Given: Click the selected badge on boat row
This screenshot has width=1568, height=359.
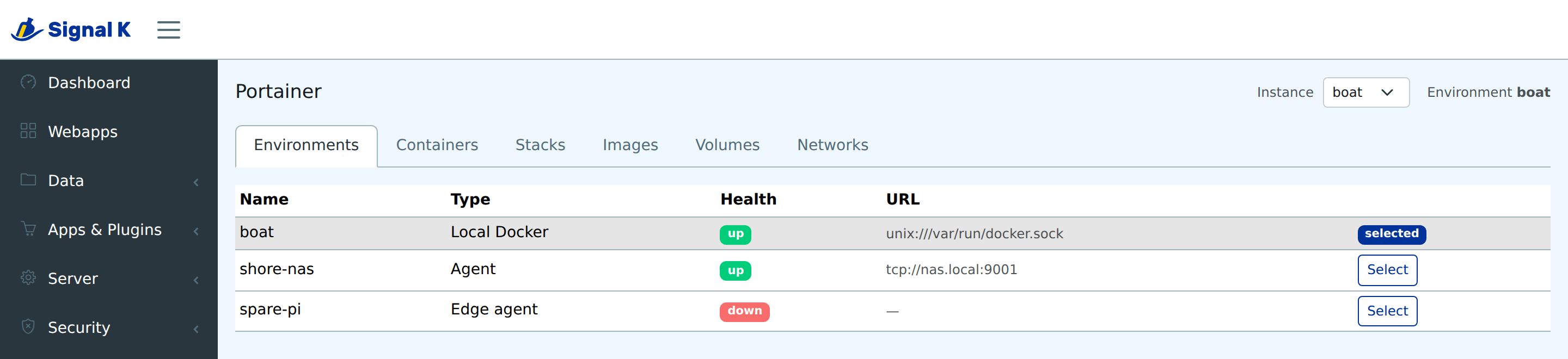Looking at the screenshot, I should click(1392, 234).
